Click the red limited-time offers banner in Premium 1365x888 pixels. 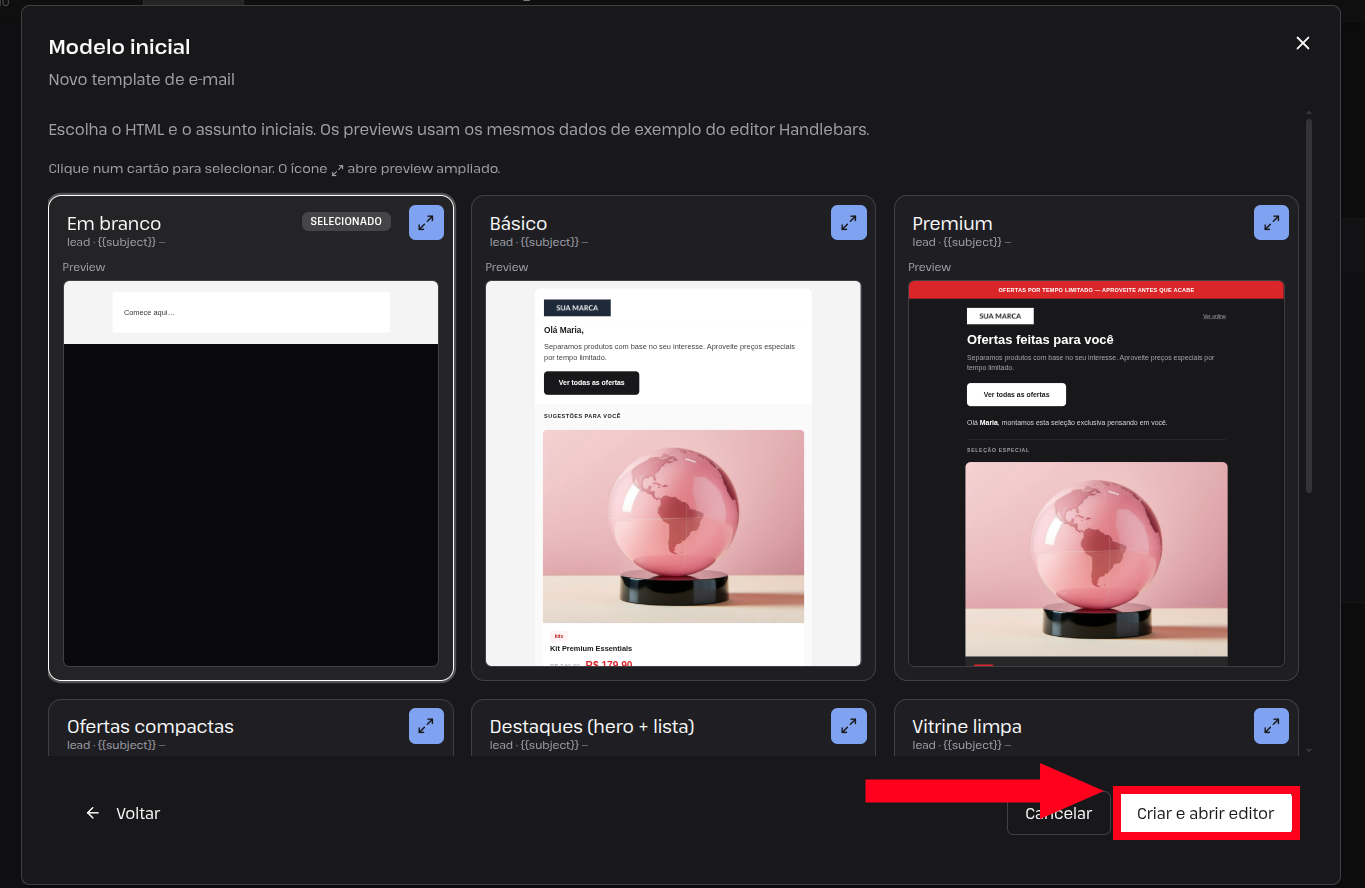(x=1096, y=290)
